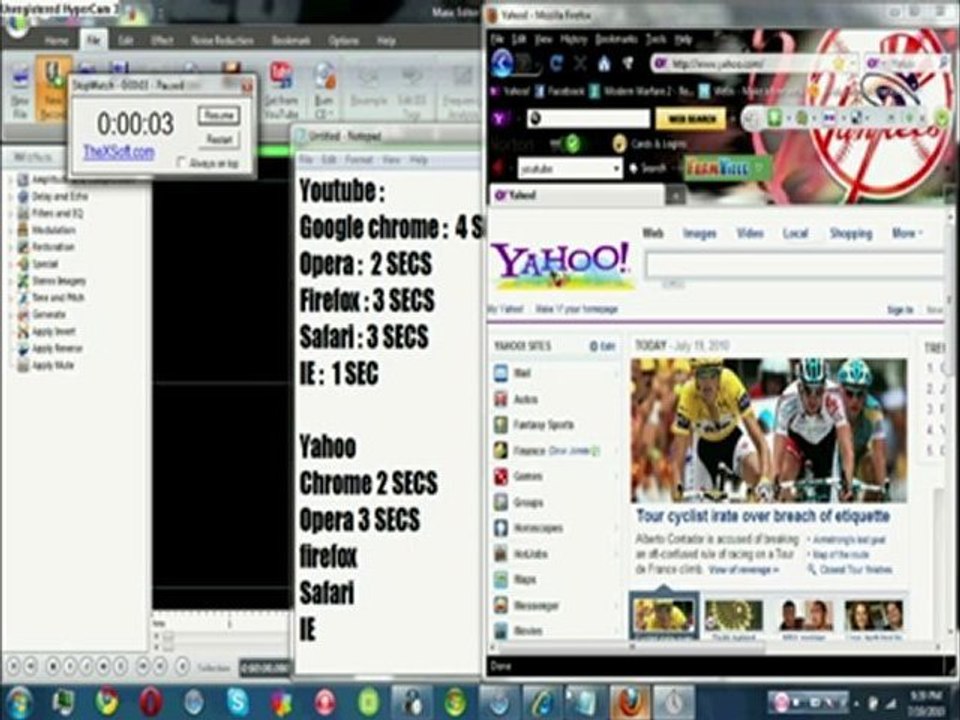Click the Sign In link on Yahoo

coord(900,310)
